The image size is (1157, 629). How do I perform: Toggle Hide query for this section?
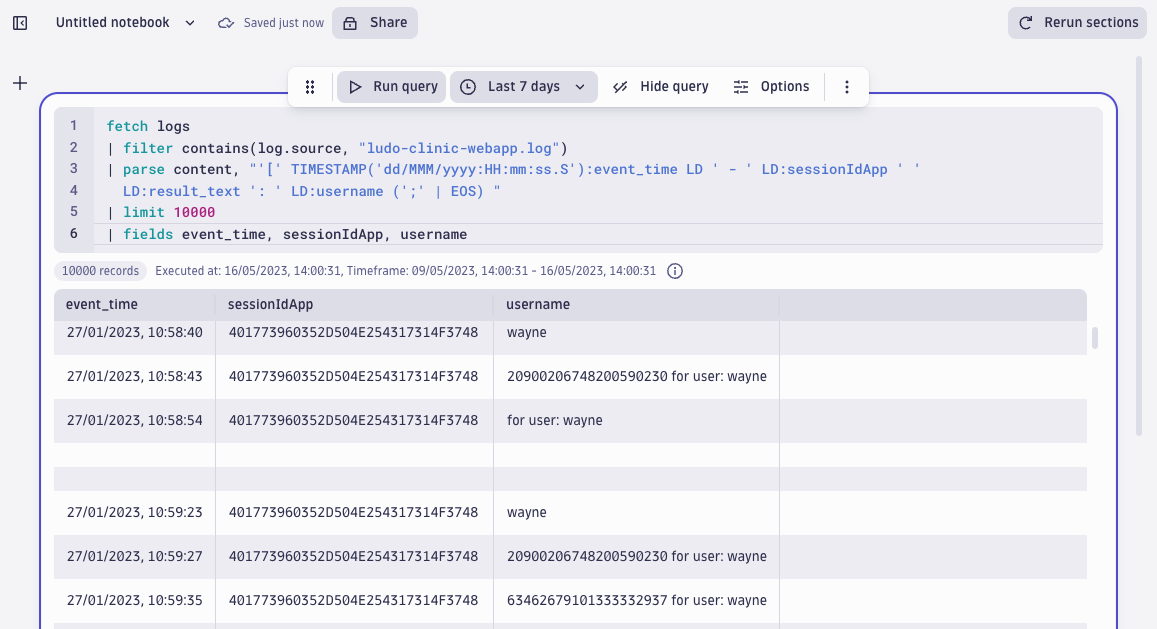pyautogui.click(x=660, y=86)
